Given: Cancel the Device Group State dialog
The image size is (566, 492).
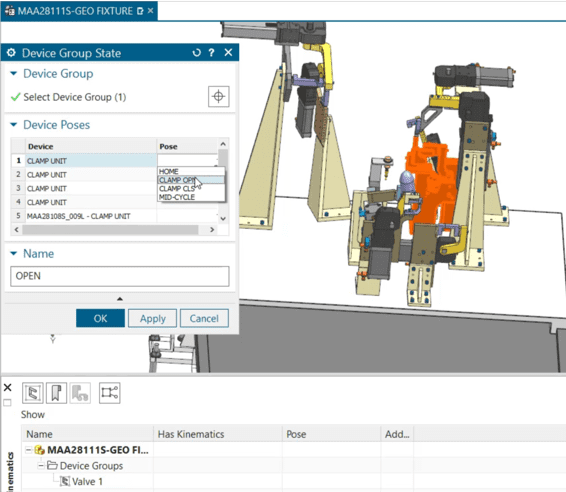Looking at the screenshot, I should [x=204, y=318].
